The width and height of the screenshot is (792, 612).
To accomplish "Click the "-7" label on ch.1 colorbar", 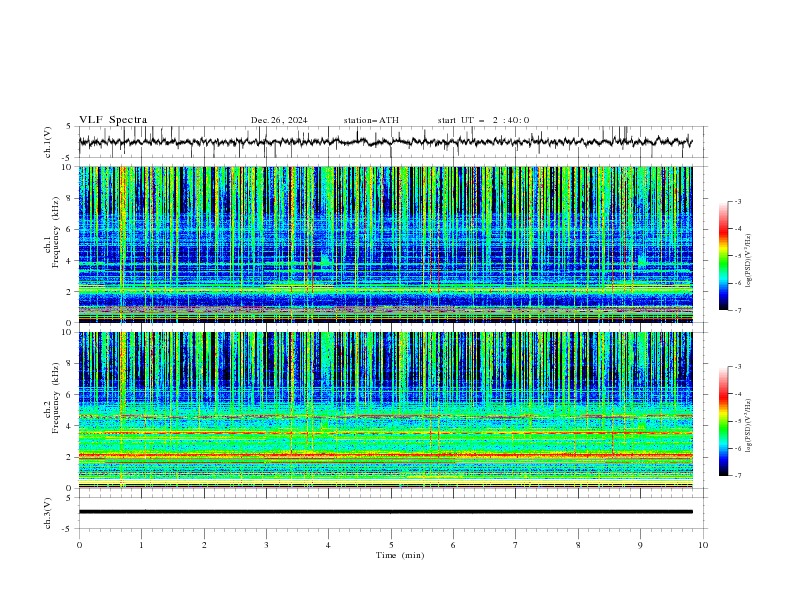I will click(737, 311).
